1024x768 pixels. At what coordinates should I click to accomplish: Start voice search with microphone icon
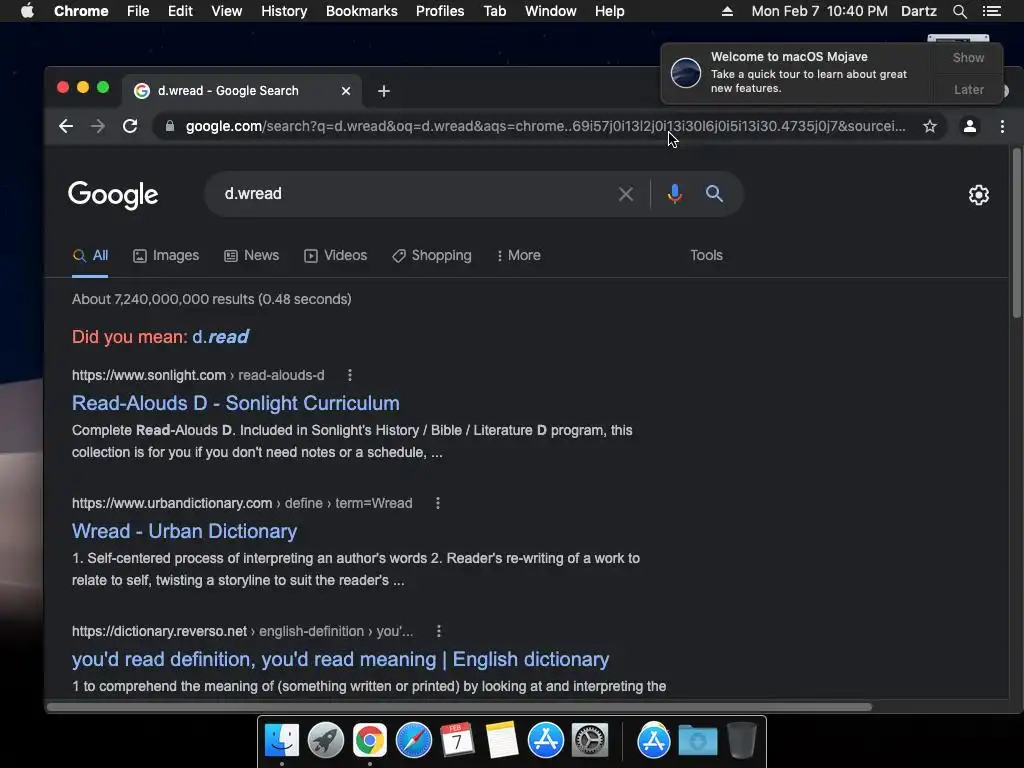[x=675, y=194]
